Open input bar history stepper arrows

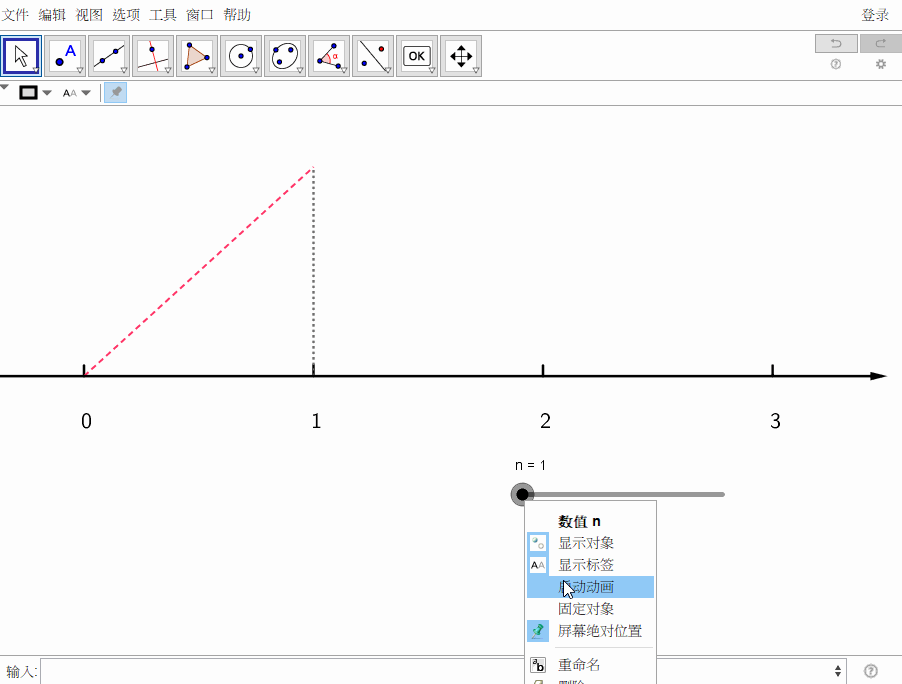pyautogui.click(x=838, y=671)
